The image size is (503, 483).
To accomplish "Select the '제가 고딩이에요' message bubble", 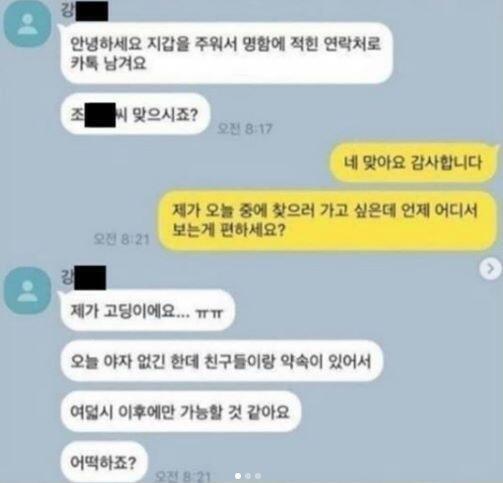I will pyautogui.click(x=147, y=310).
